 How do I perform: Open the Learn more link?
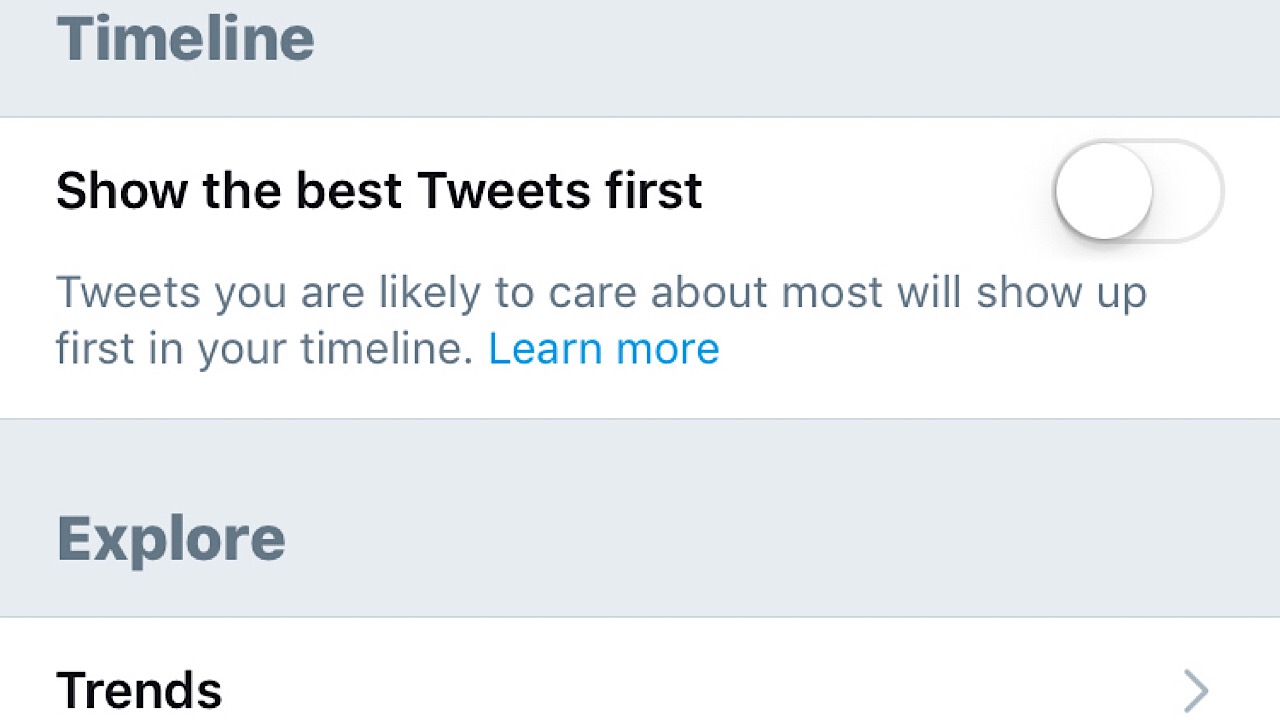coord(603,348)
